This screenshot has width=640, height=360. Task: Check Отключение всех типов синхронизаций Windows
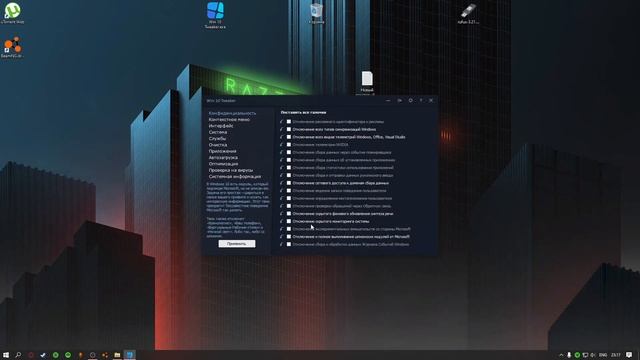(x=289, y=129)
